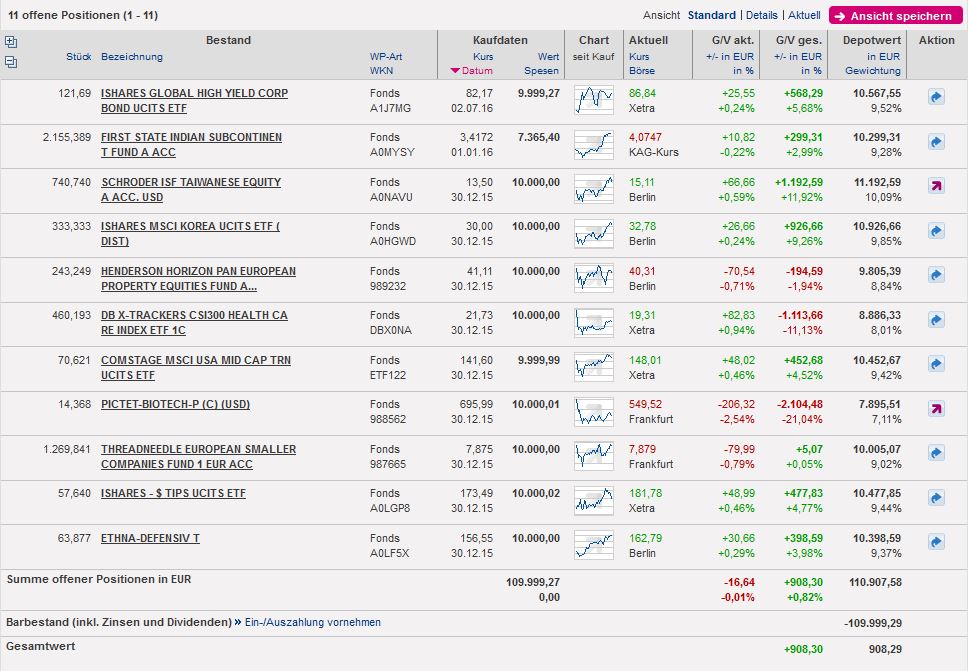Click the magenta action arrow for Schroder ISF Taiwanese Equity
The height and width of the screenshot is (671, 969).
[936, 186]
